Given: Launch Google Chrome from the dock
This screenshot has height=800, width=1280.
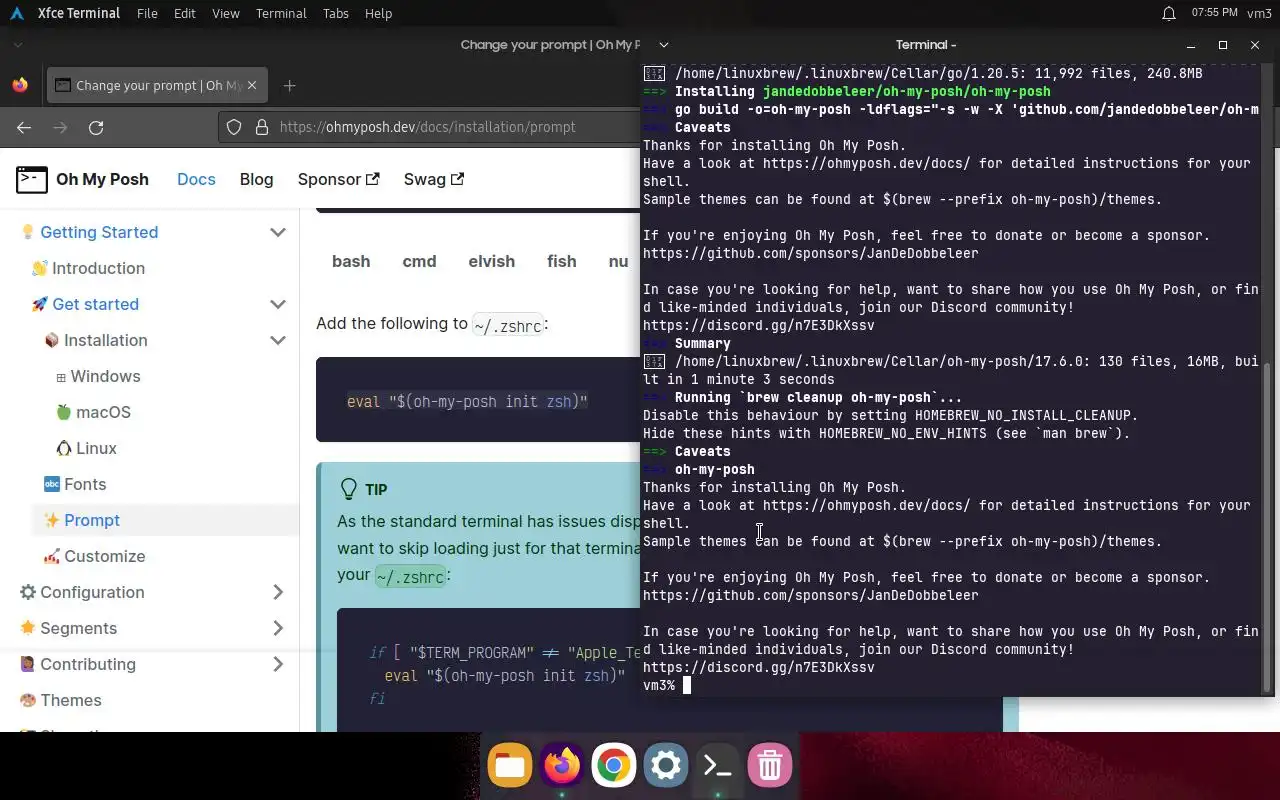Looking at the screenshot, I should click(614, 766).
